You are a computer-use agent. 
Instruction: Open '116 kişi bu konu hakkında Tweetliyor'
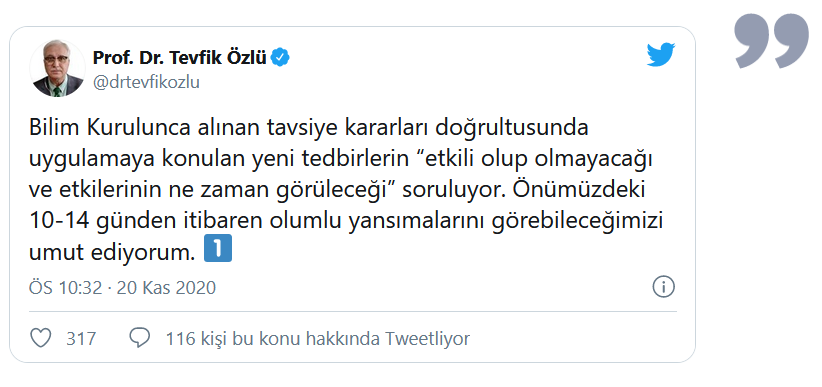pyautogui.click(x=318, y=339)
